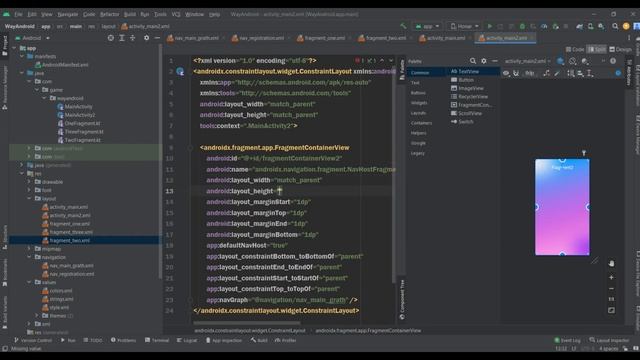
Task: Switch editor to Design view
Action: point(620,49)
